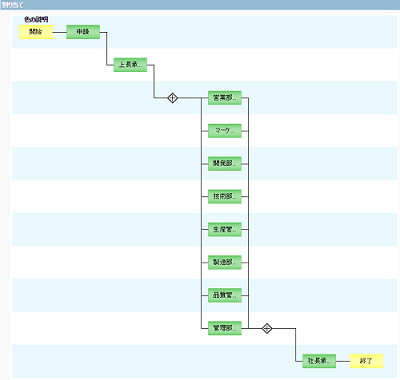Click the yellow 開始 start node
Screen dimensions: 400x380
pos(36,32)
